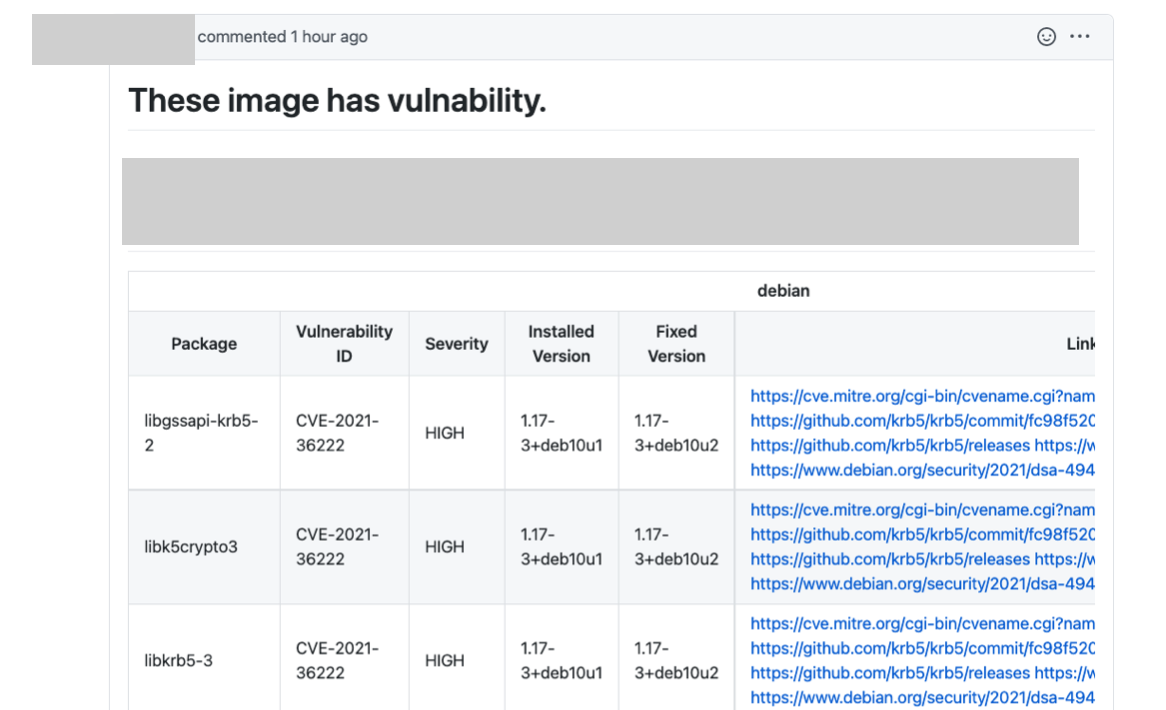This screenshot has width=1166, height=710.
Task: Click the "1 hour ago" comment timestamp
Action: pos(328,37)
